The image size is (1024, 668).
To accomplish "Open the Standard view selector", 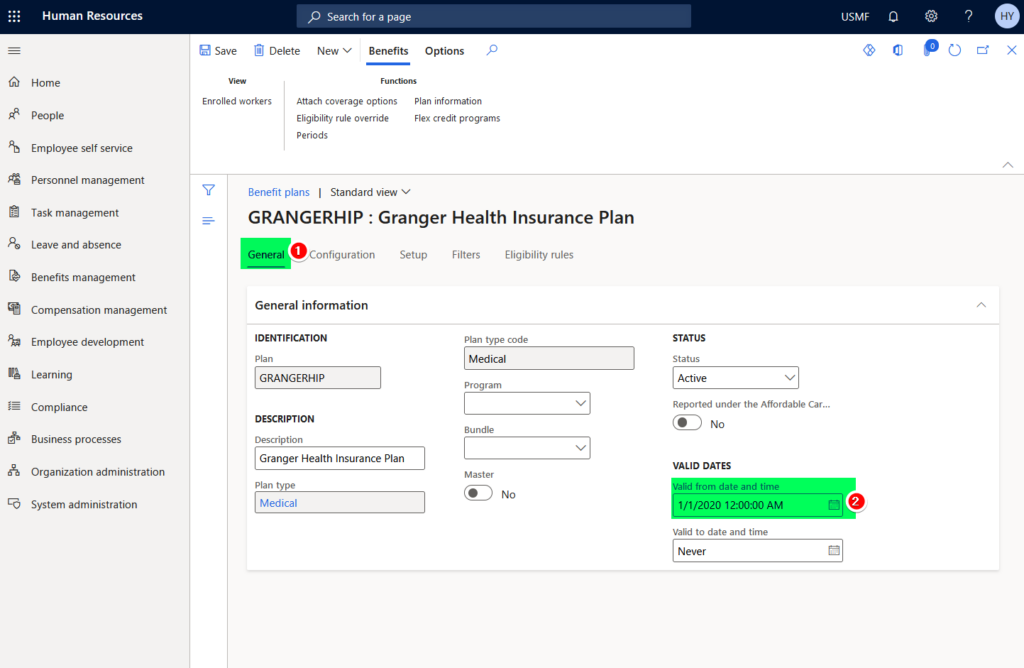I will point(370,192).
